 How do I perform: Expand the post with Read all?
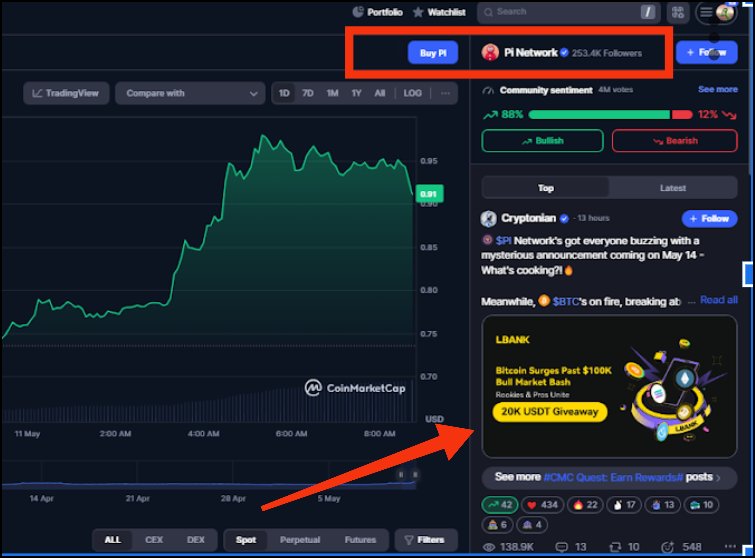(718, 300)
